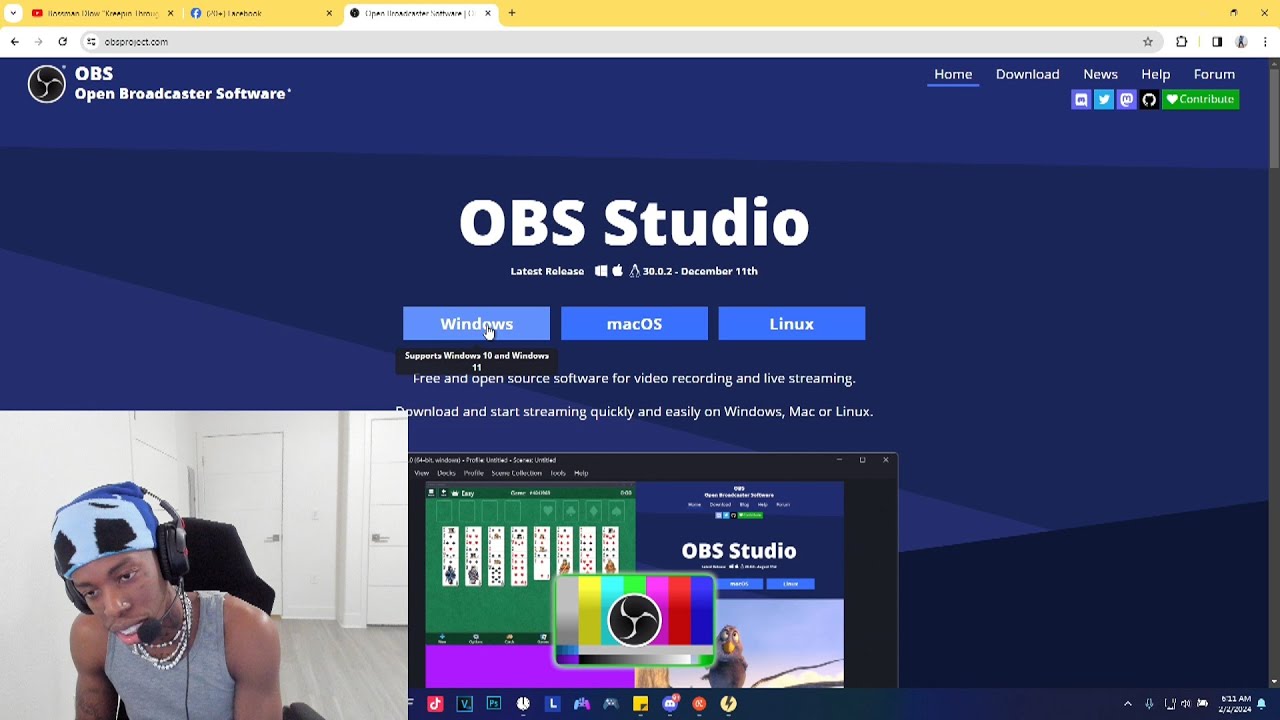Click the OBS Studio preview screenshot
1280x720 pixels.
point(653,570)
